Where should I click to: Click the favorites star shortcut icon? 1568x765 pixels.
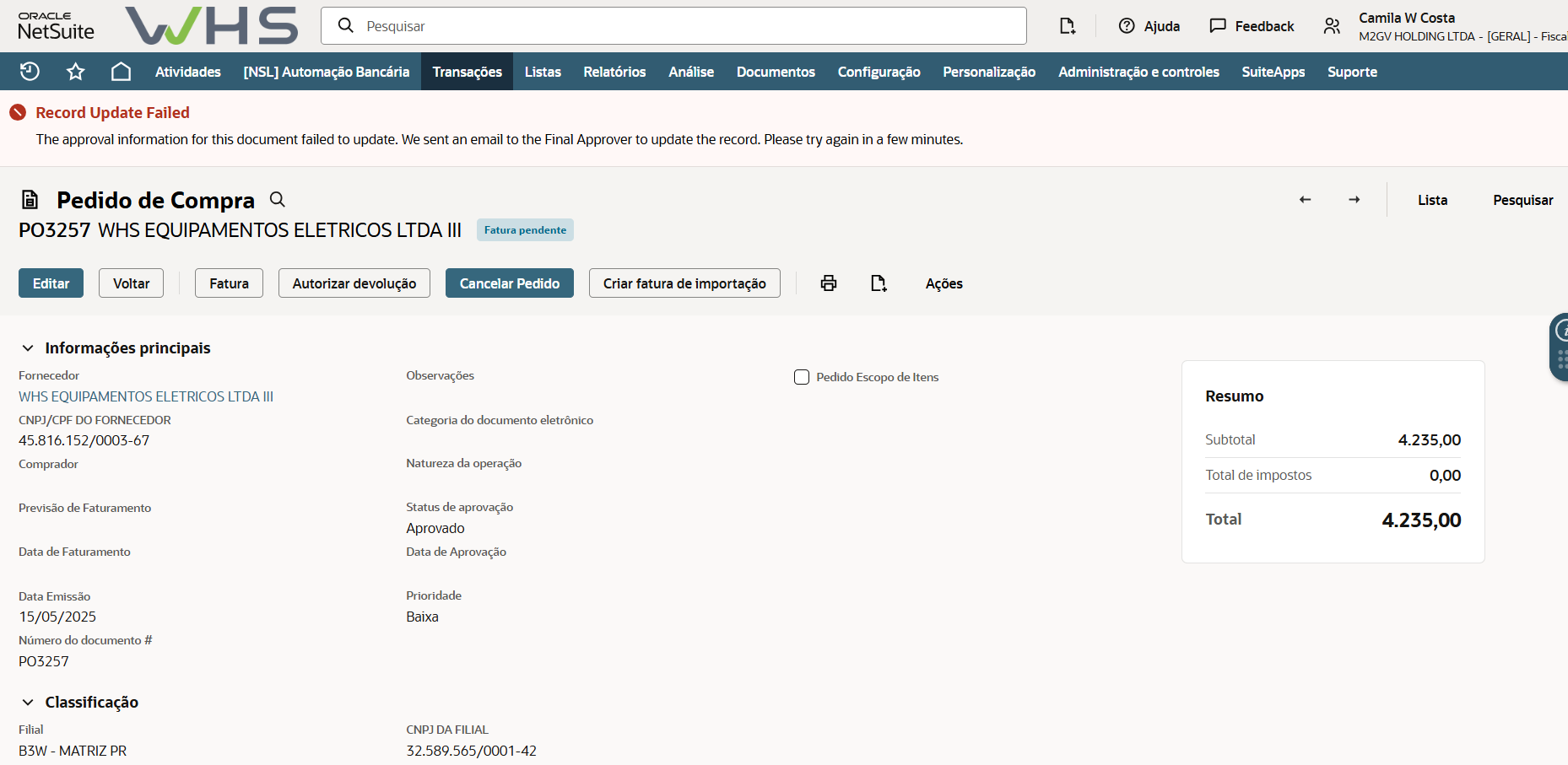click(x=75, y=72)
